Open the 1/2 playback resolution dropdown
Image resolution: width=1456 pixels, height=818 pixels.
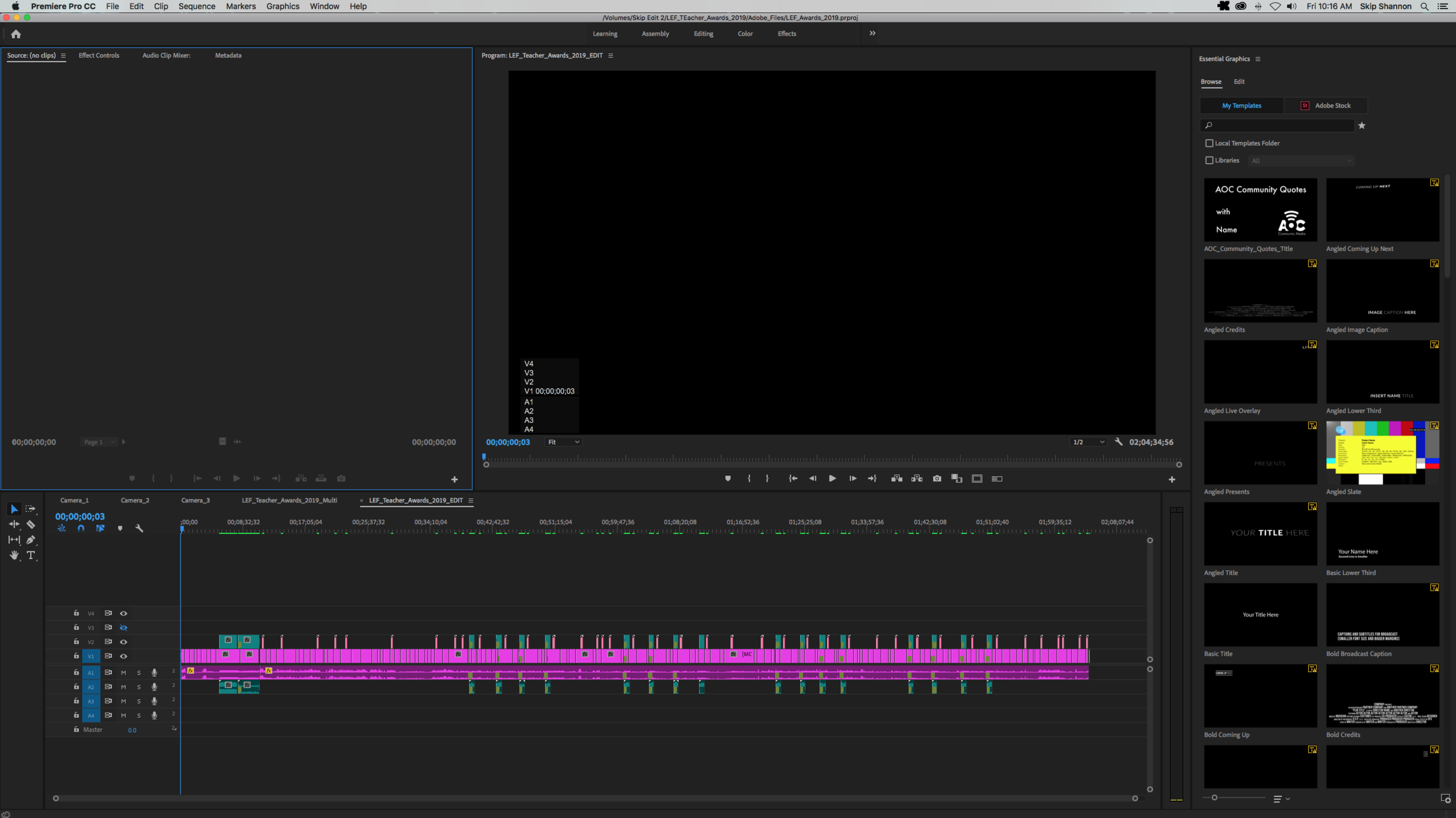click(1089, 442)
